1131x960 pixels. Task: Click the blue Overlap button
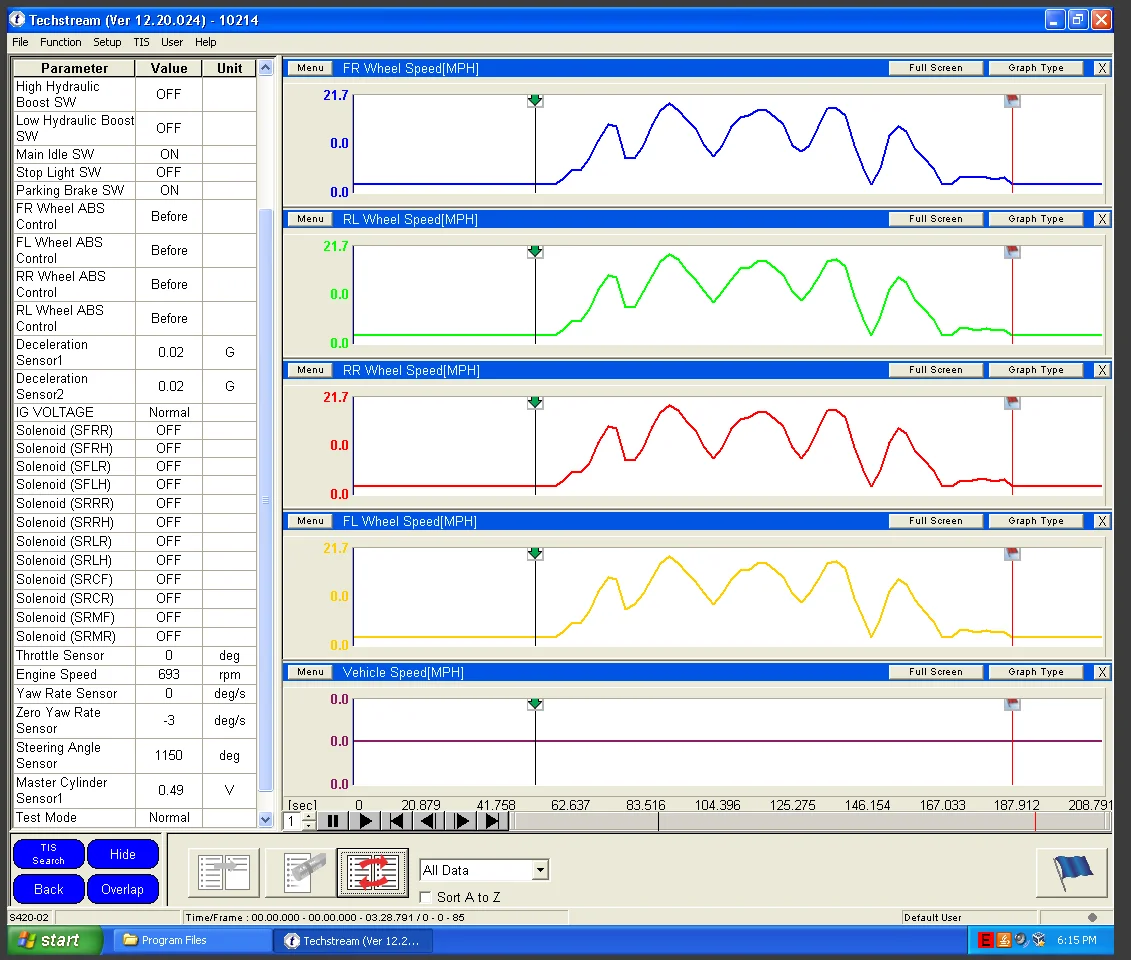(122, 889)
